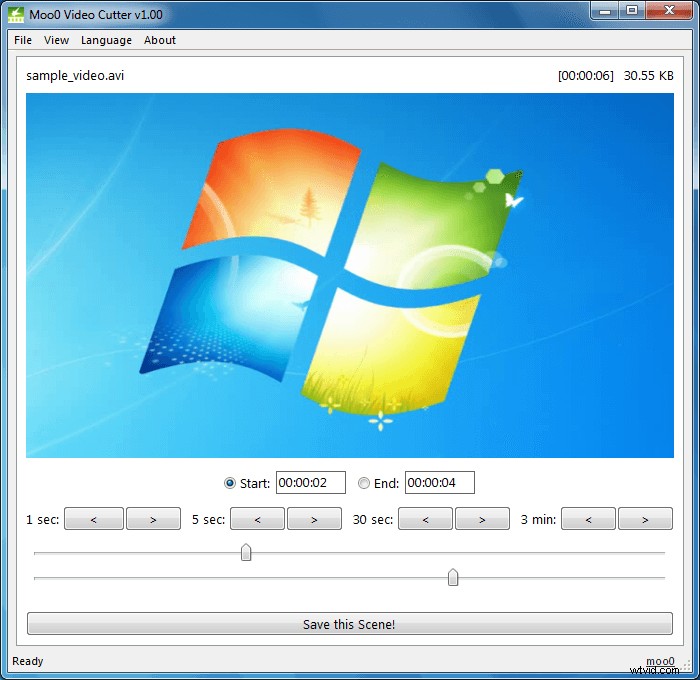This screenshot has width=700, height=680.
Task: Step forward 5 sec
Action: click(314, 519)
